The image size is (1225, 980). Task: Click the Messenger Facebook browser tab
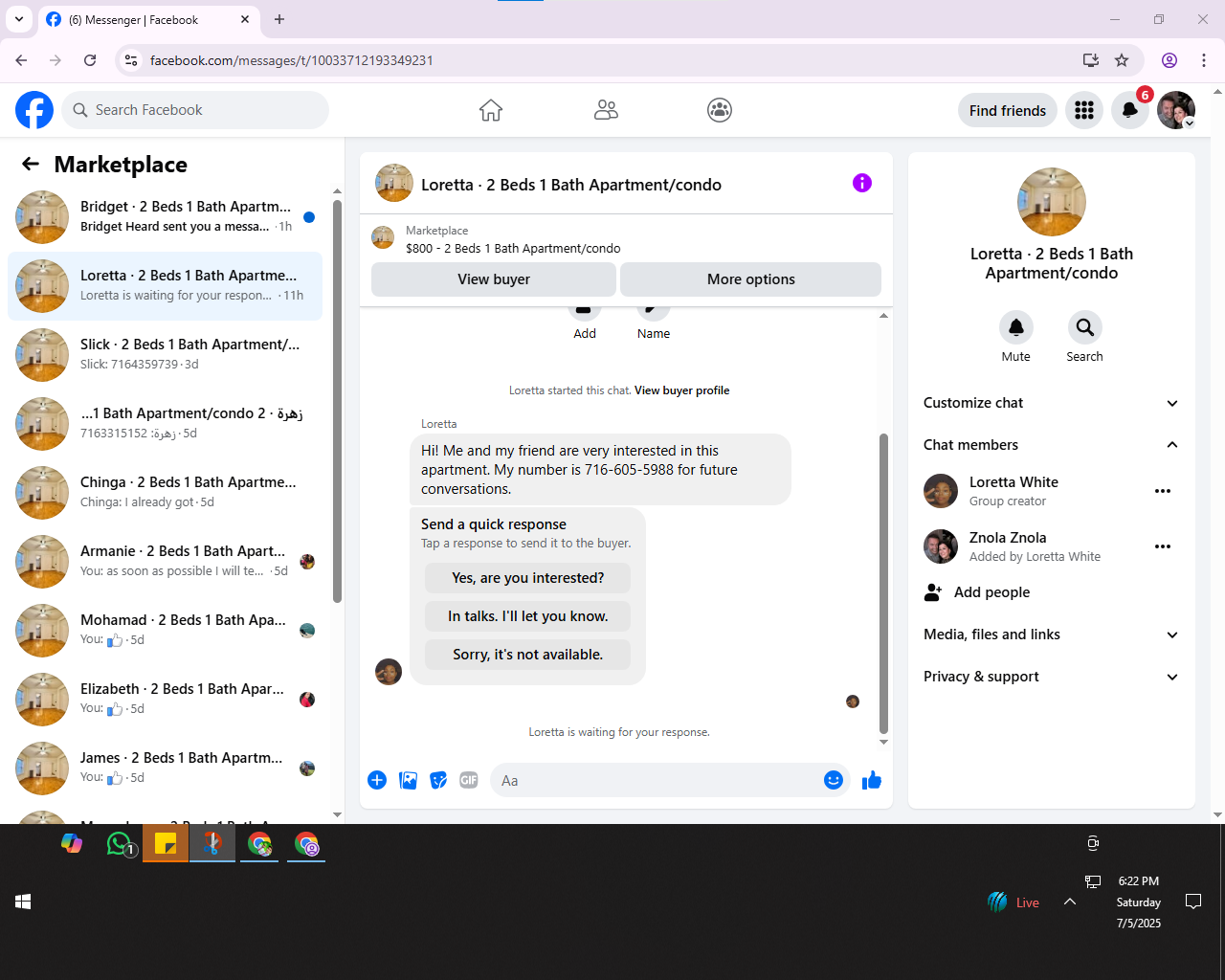pyautogui.click(x=148, y=19)
